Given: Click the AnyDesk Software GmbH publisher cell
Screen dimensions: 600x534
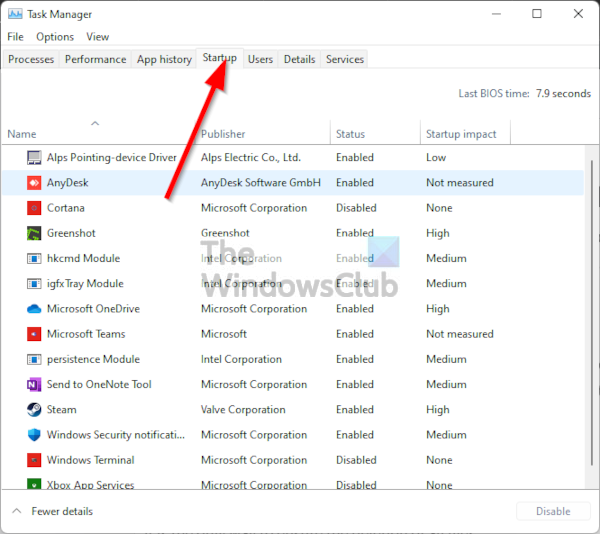Looking at the screenshot, I should tap(261, 183).
